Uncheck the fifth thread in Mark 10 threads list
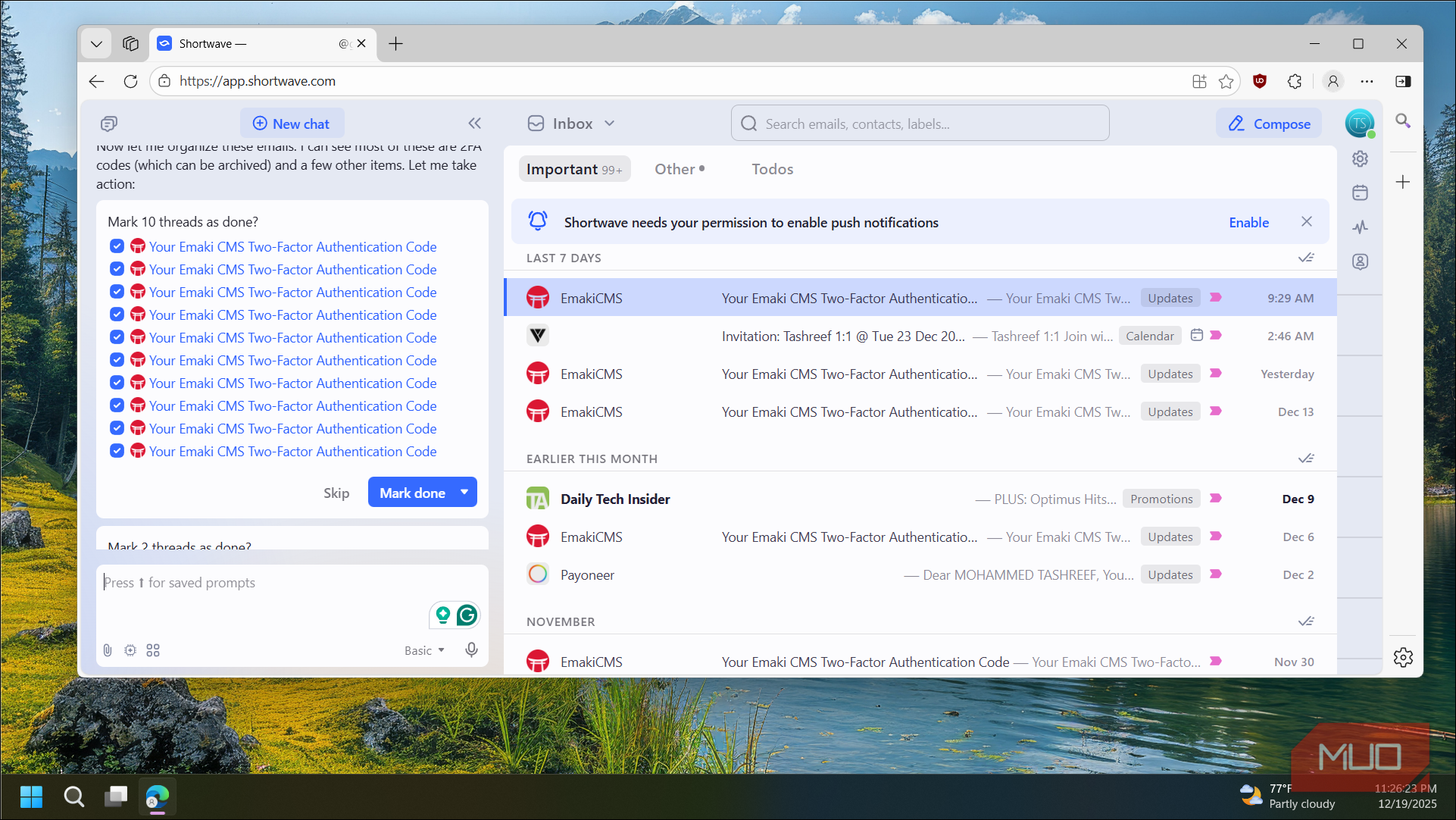This screenshot has height=820, width=1456. (117, 337)
